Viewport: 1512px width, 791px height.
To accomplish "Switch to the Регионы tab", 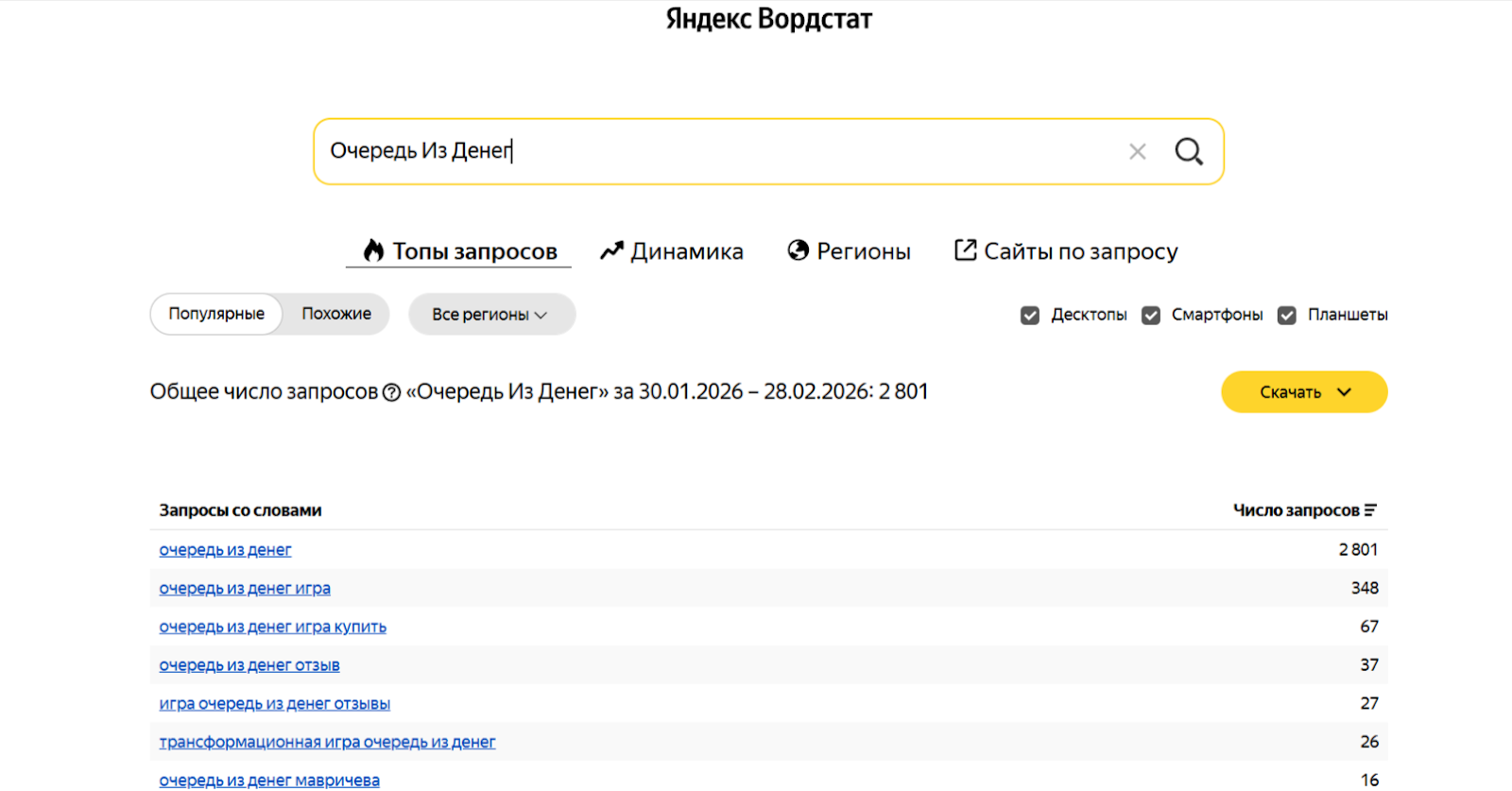I will pos(849,251).
